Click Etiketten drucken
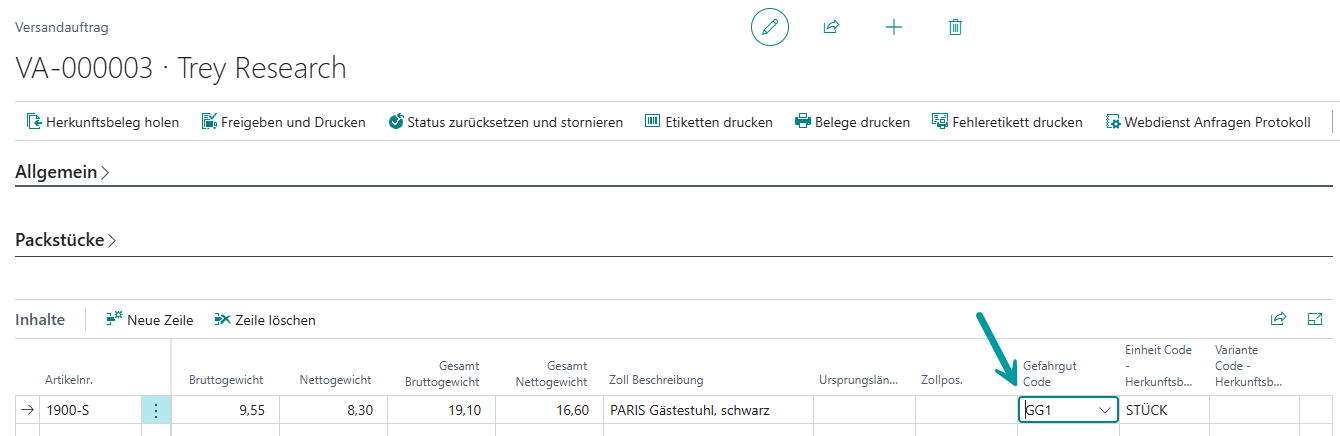The width and height of the screenshot is (1340, 436). 708,122
